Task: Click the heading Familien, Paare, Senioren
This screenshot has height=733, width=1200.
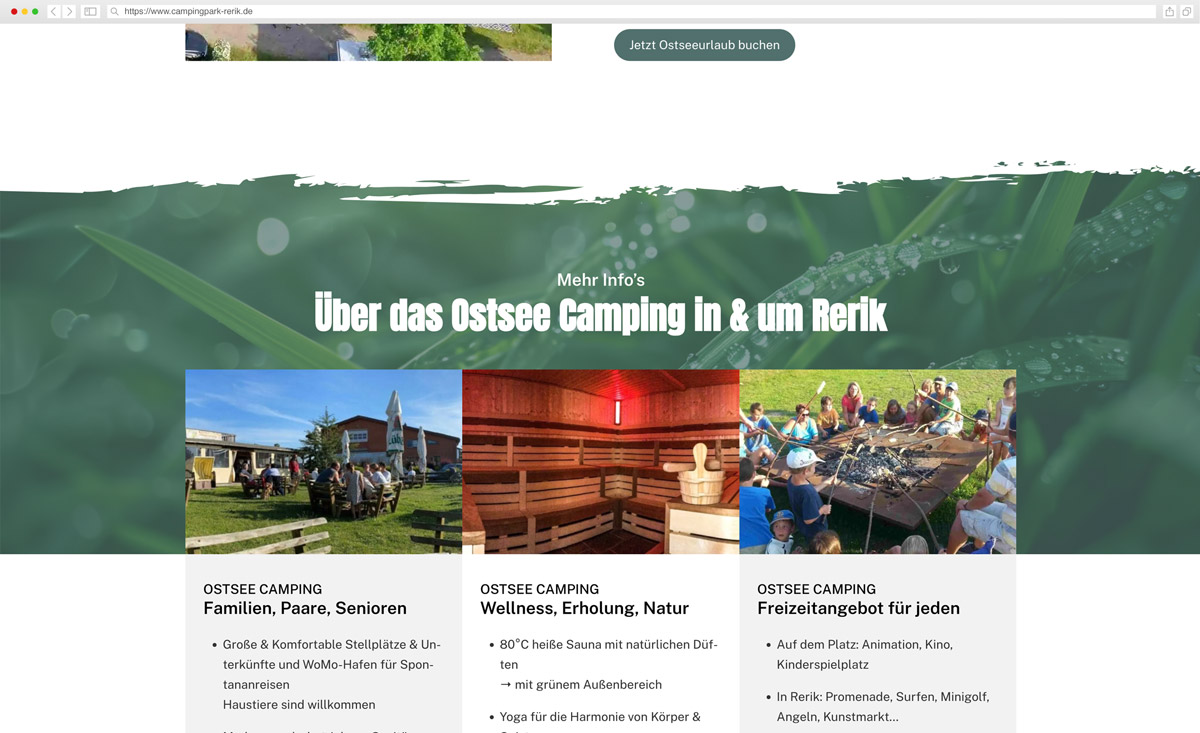Action: (305, 608)
